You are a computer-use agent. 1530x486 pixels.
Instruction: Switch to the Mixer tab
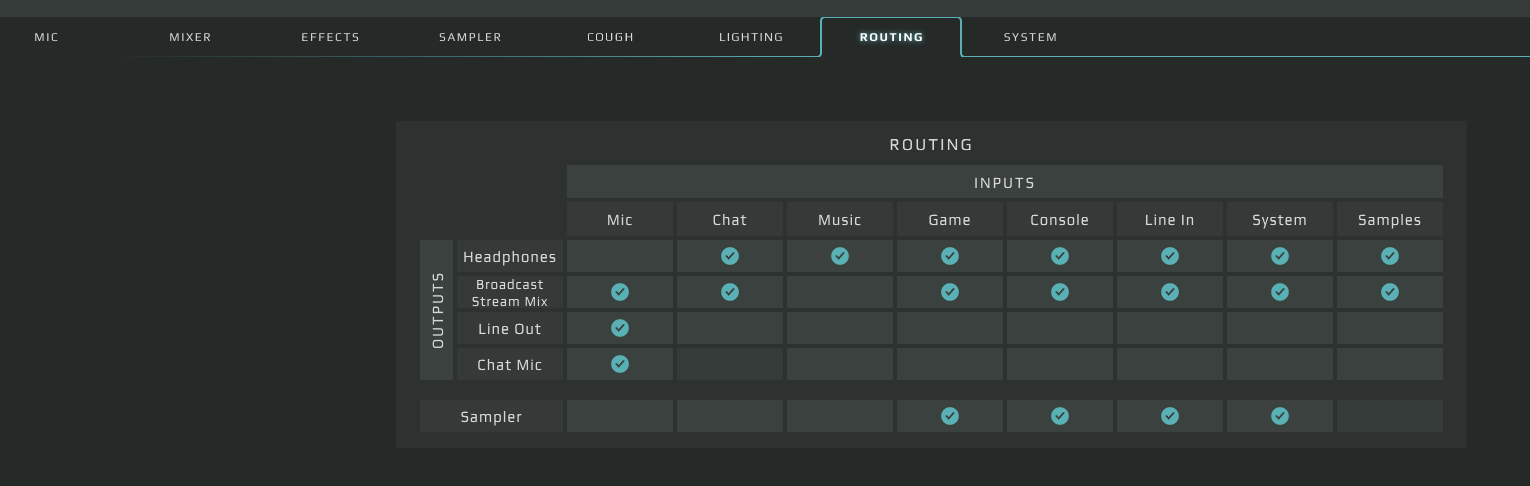pos(190,37)
